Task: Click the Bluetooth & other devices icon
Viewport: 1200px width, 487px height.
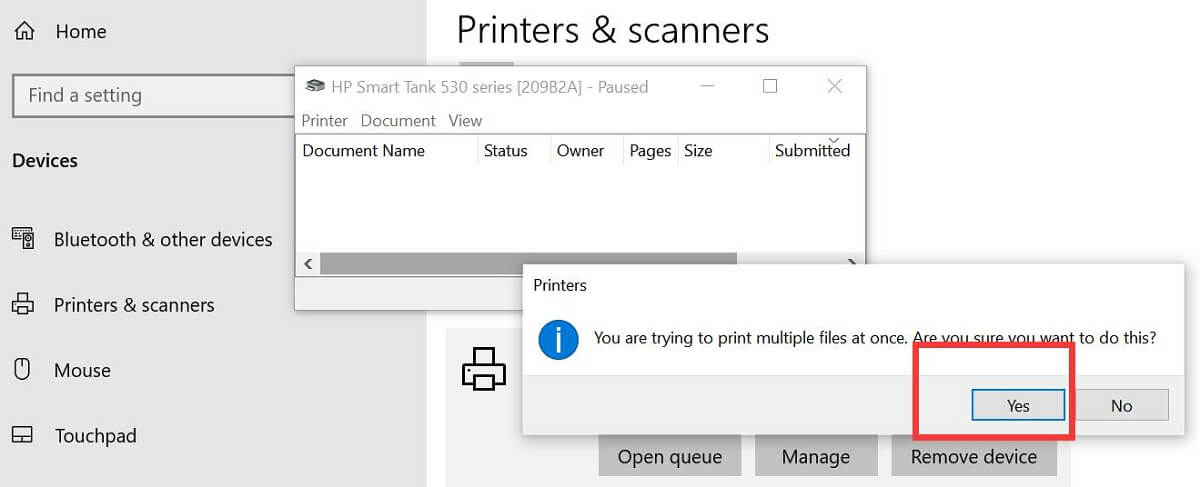Action: click(22, 239)
